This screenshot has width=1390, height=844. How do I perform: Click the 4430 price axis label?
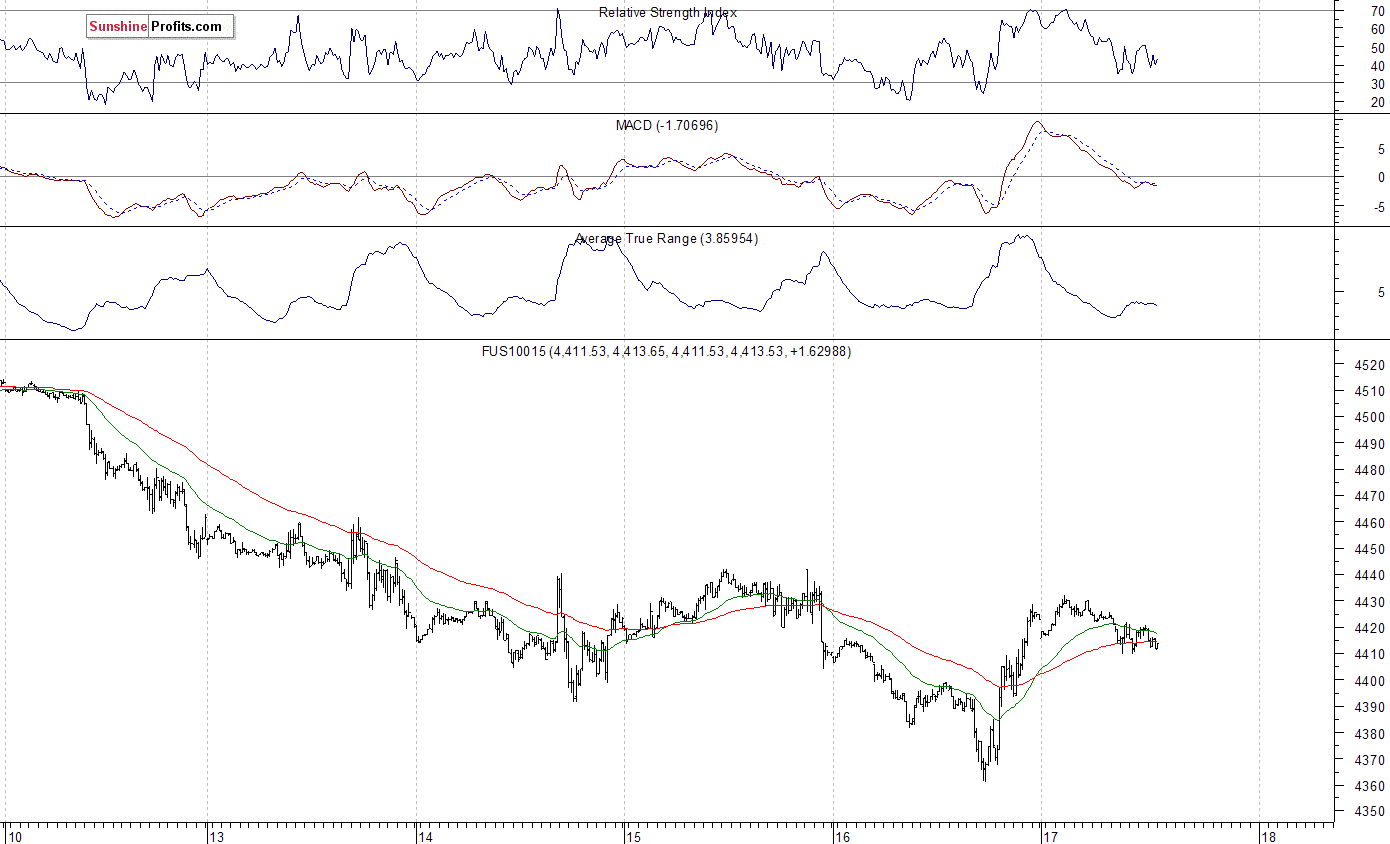pos(1369,602)
